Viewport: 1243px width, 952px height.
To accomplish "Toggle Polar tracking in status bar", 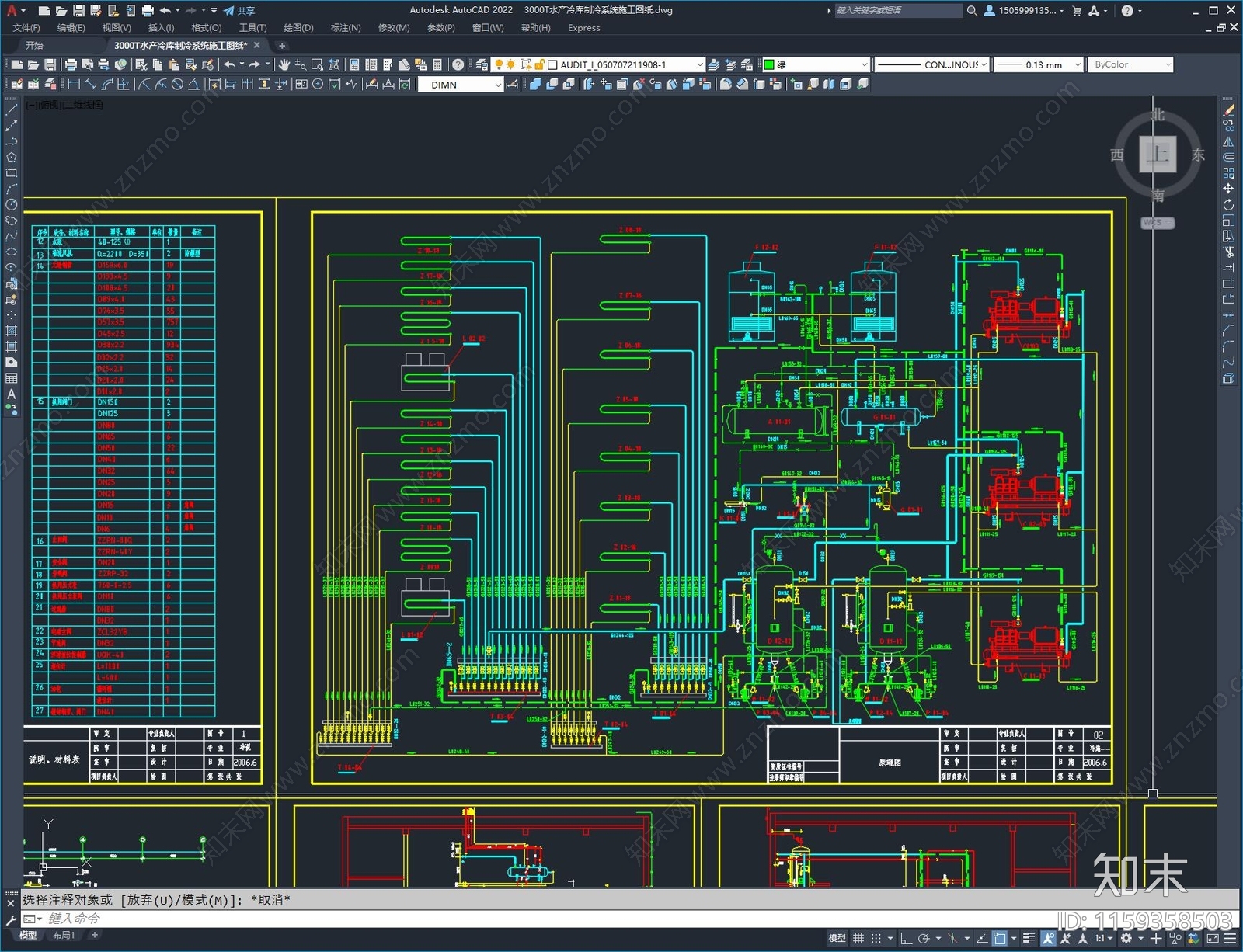I will pos(923,938).
